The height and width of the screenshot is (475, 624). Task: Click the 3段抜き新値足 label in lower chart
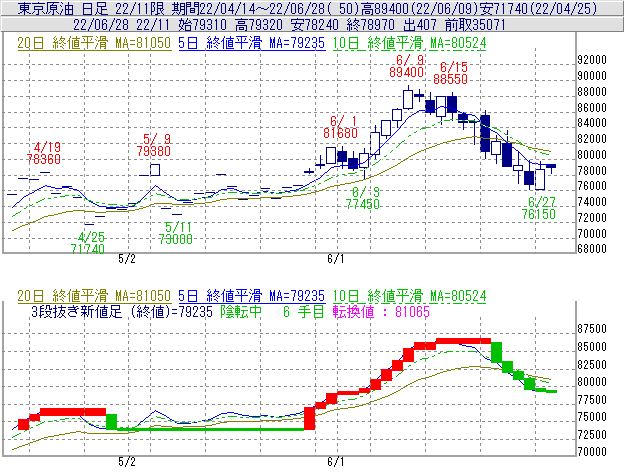pyautogui.click(x=88, y=311)
